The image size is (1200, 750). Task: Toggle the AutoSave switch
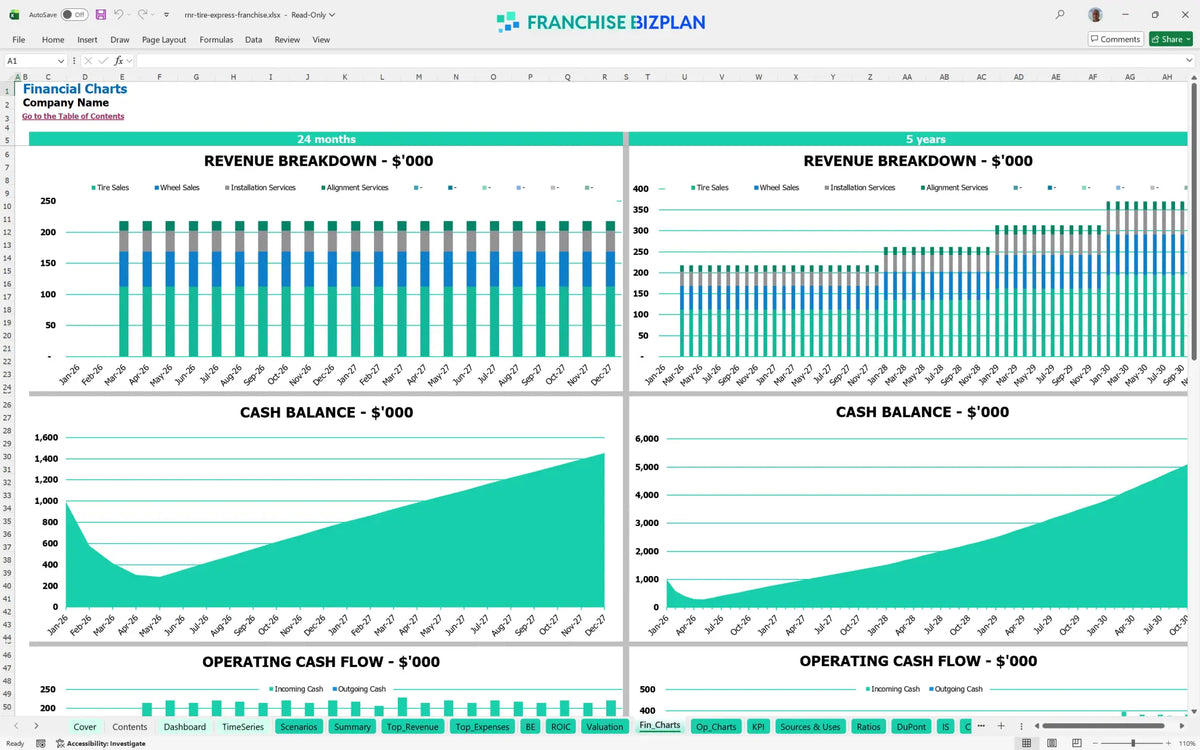click(x=74, y=15)
